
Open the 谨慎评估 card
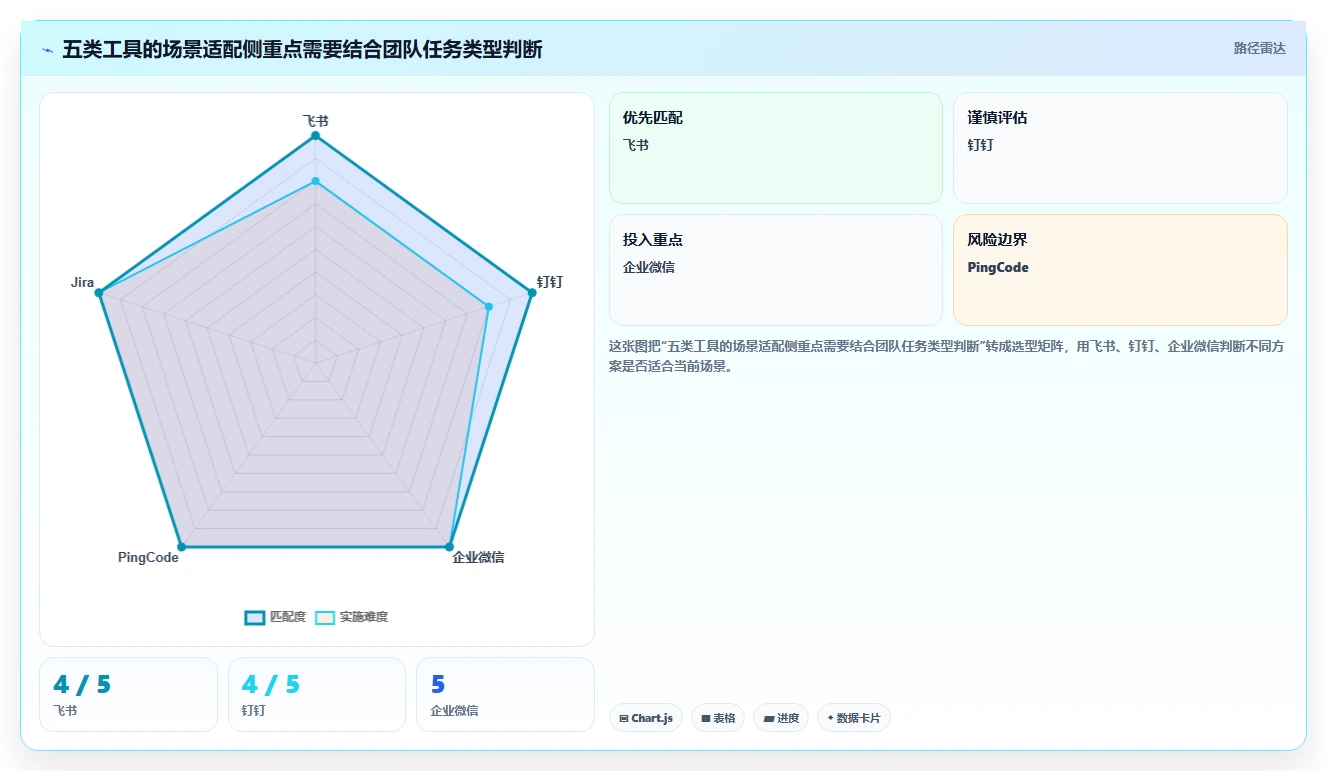coord(1120,148)
